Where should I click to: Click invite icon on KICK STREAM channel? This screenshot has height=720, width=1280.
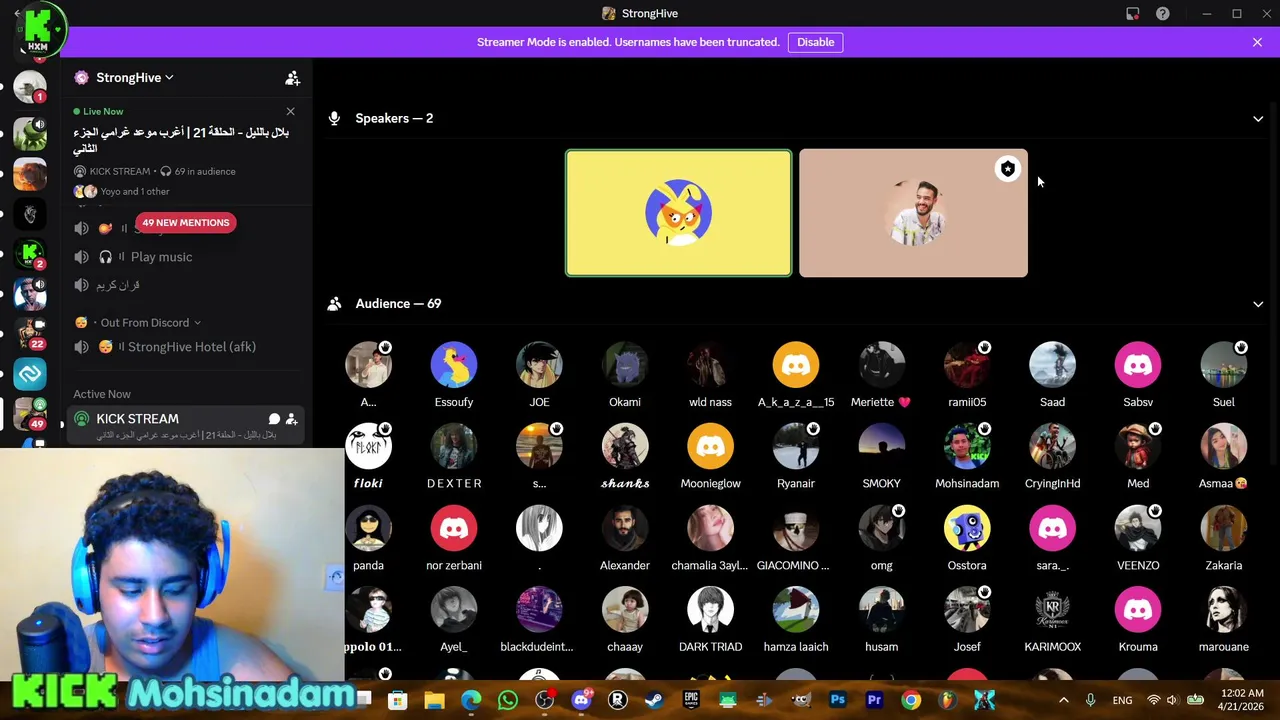(x=291, y=419)
